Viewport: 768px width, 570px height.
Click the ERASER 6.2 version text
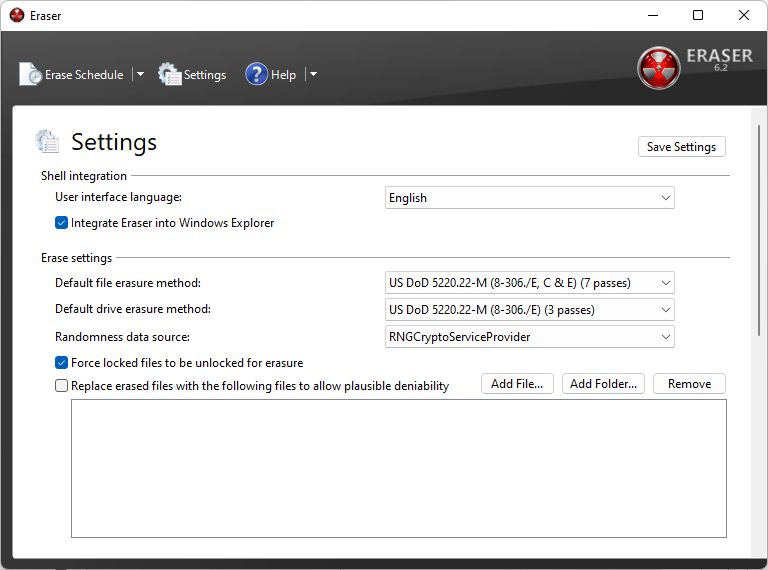(x=720, y=59)
